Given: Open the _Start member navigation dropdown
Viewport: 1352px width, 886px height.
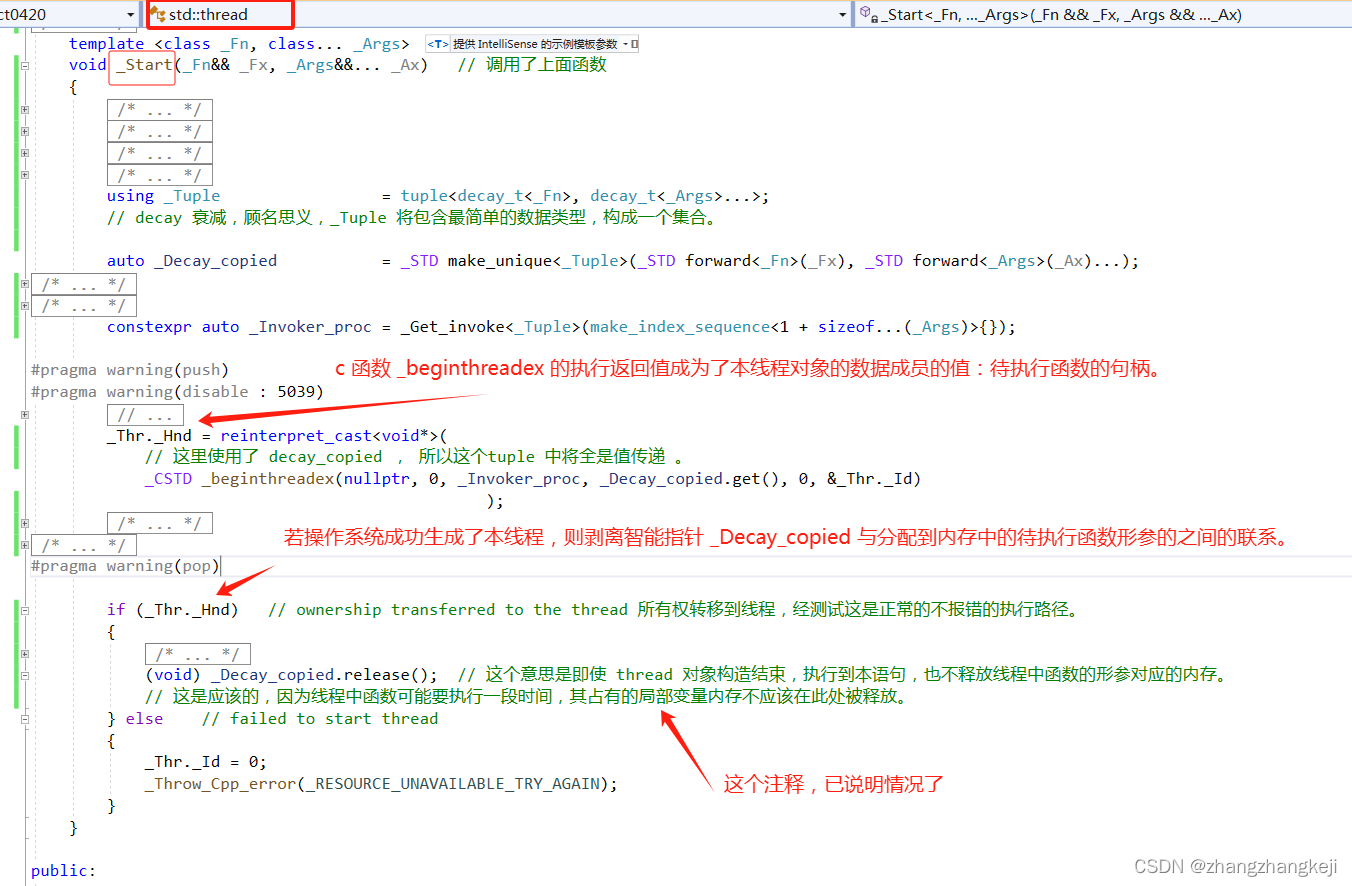Looking at the screenshot, I should point(1105,15).
